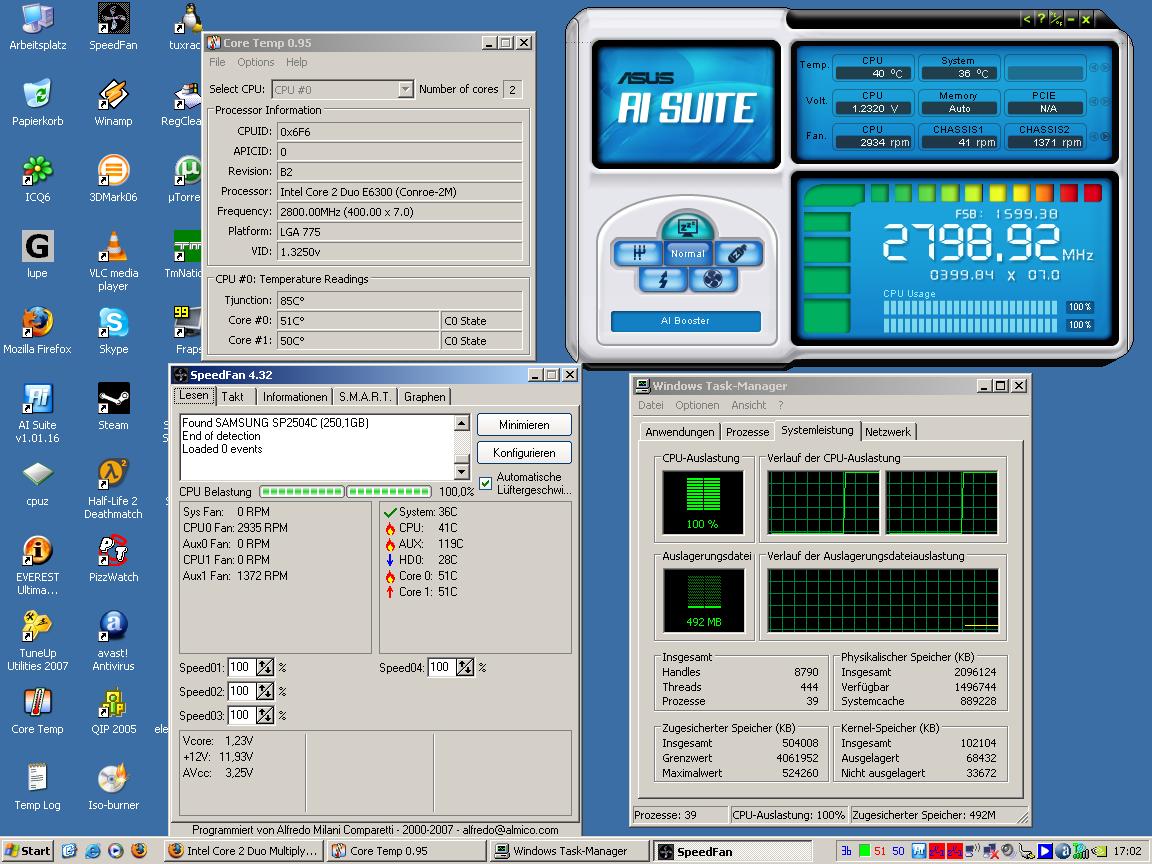Screen dimensions: 1152x864
Task: Switch to the Informationen tab in SpeedFan
Action: point(295,397)
